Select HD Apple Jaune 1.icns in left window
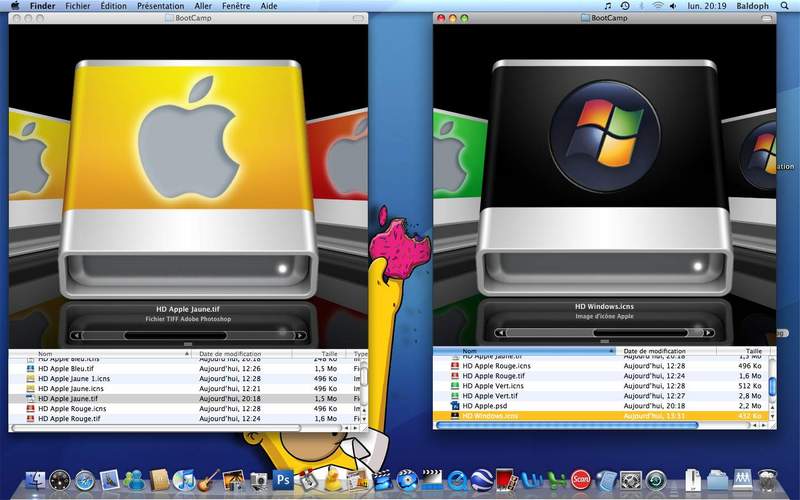The image size is (800, 500). click(x=184, y=379)
